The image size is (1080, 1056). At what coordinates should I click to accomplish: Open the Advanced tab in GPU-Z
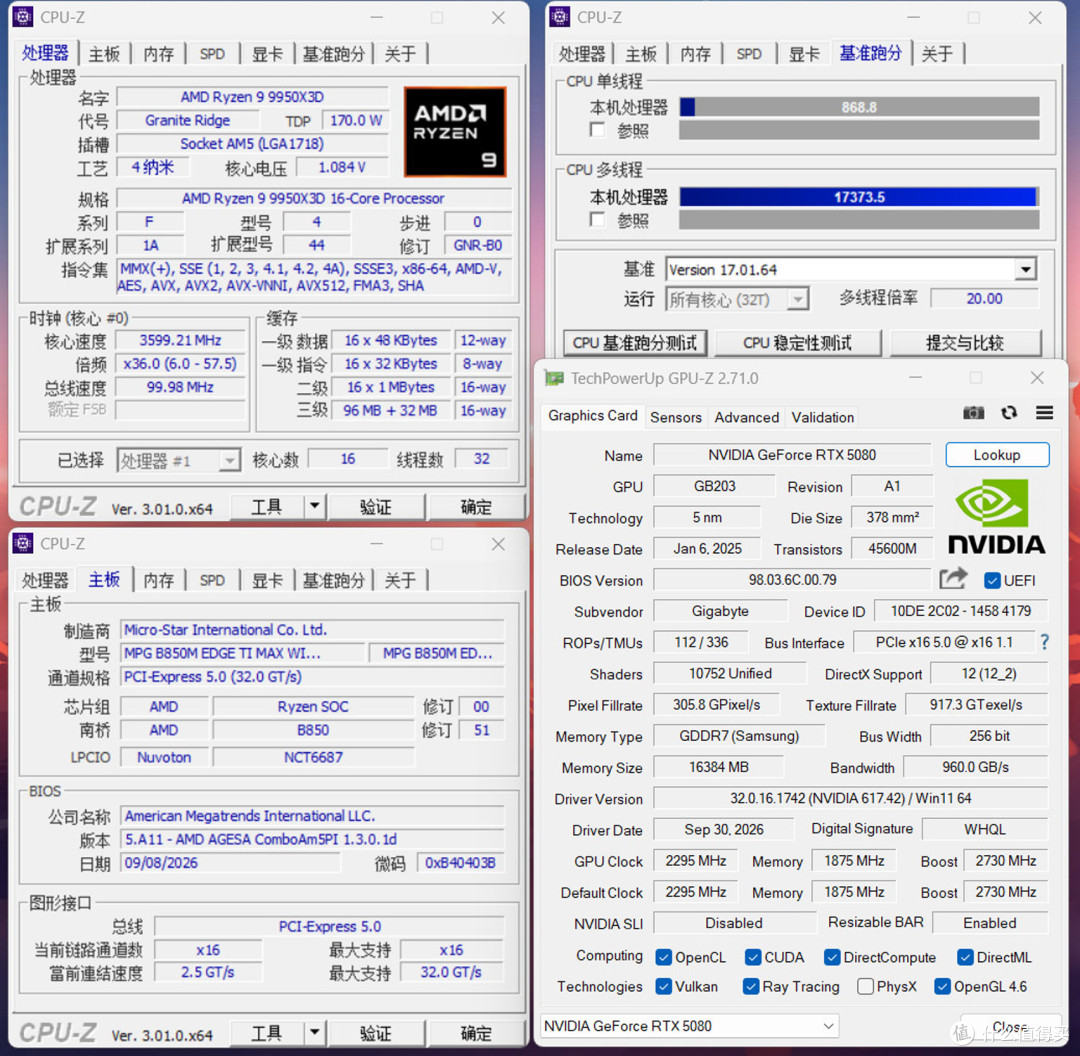[747, 417]
